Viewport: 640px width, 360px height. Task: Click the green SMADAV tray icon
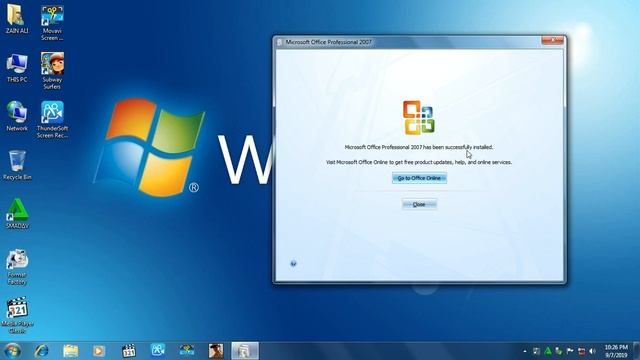click(x=548, y=351)
